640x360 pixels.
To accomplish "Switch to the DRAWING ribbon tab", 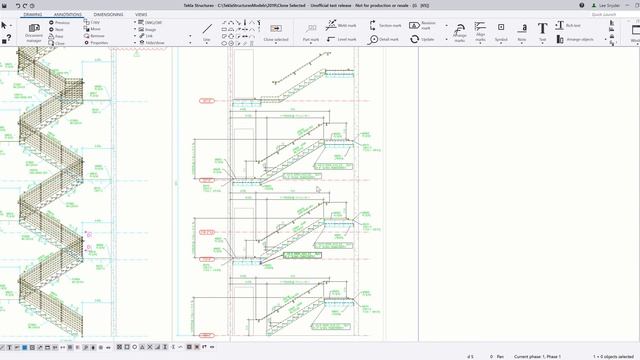I will (33, 14).
